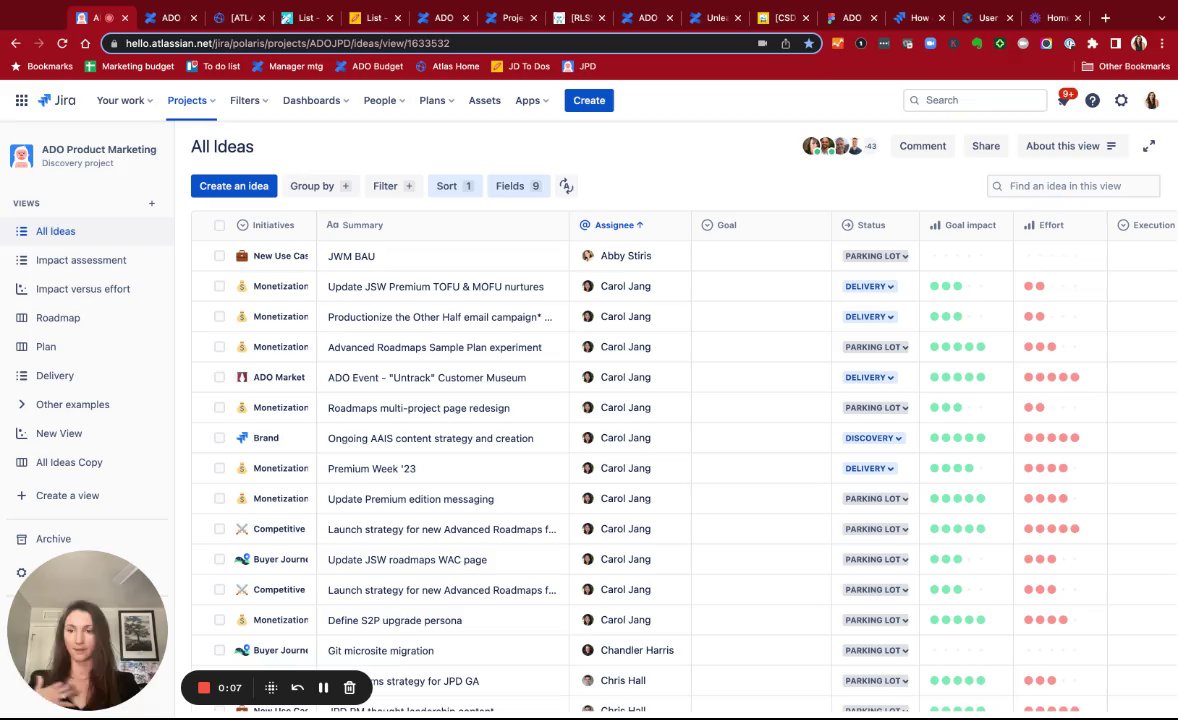Check the Git microsite migration row checkbox
The height and width of the screenshot is (720, 1178).
(x=219, y=650)
